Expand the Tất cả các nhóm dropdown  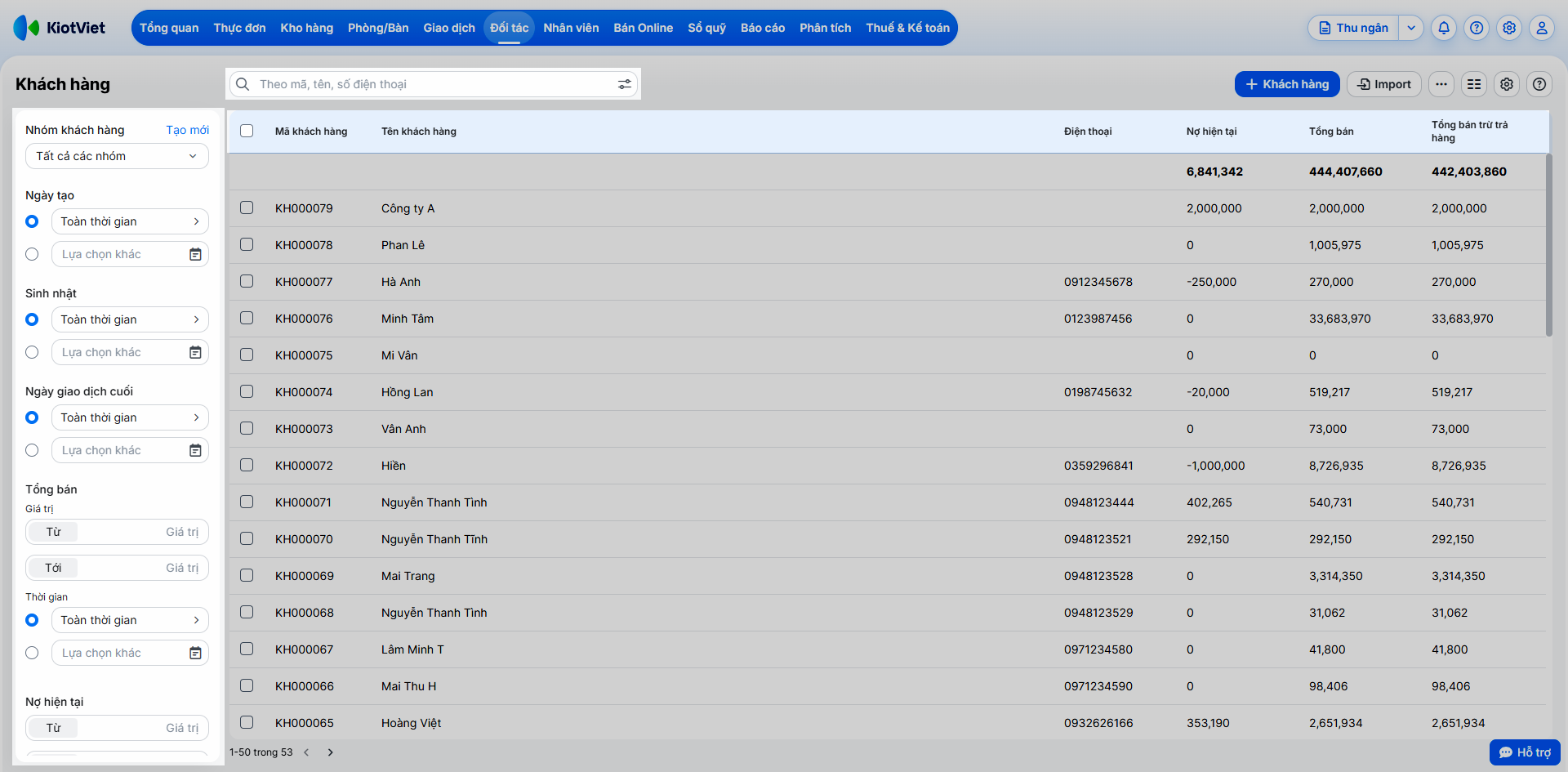[x=117, y=156]
